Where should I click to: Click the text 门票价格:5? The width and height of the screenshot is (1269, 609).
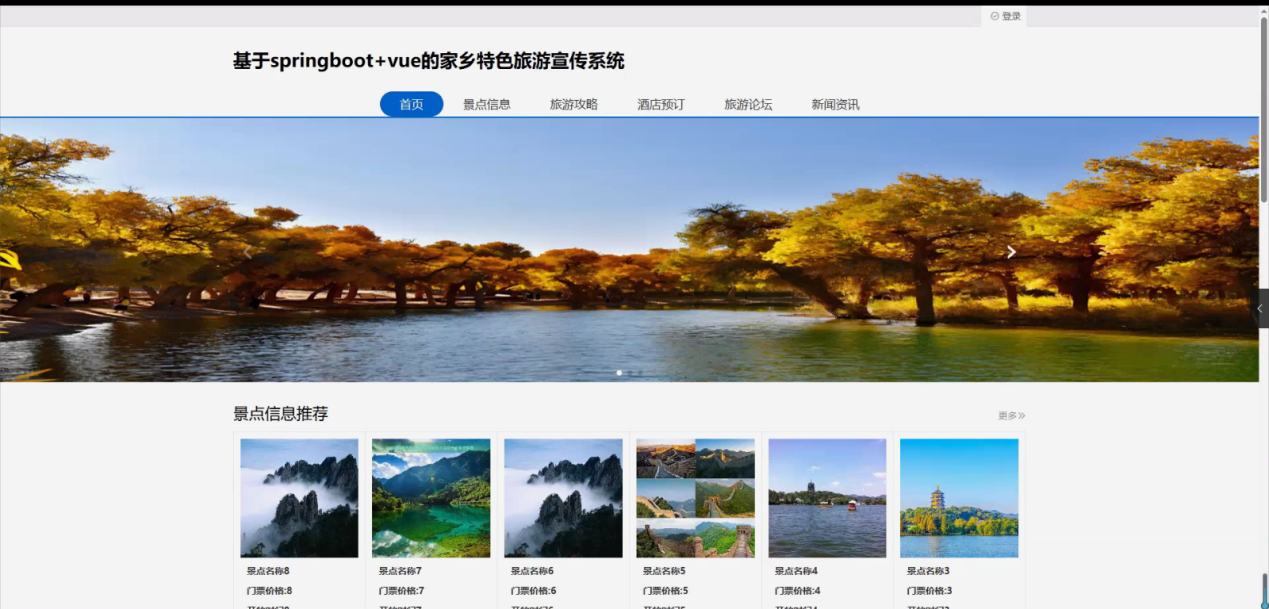point(665,591)
